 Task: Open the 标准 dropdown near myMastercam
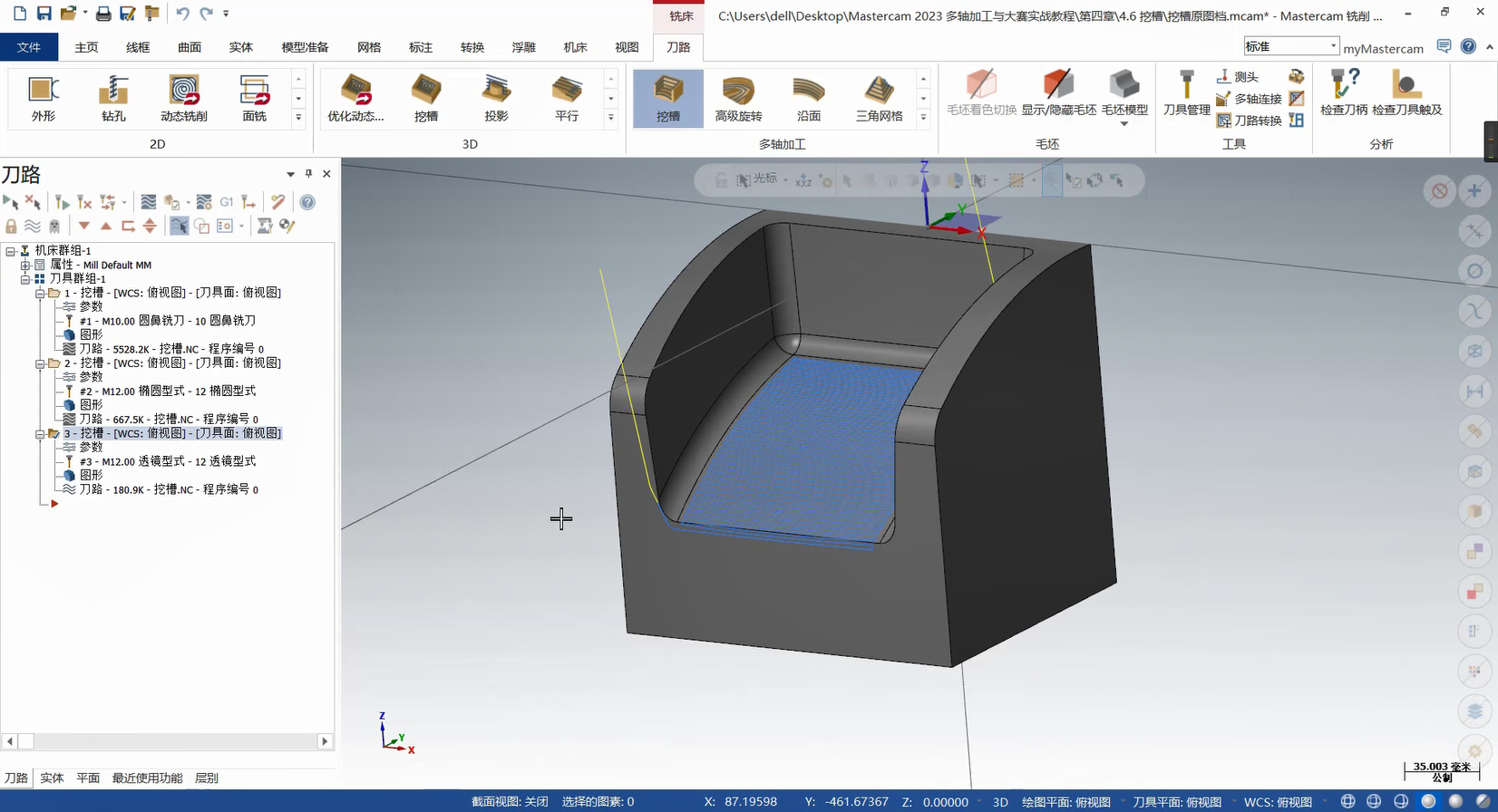(1333, 46)
